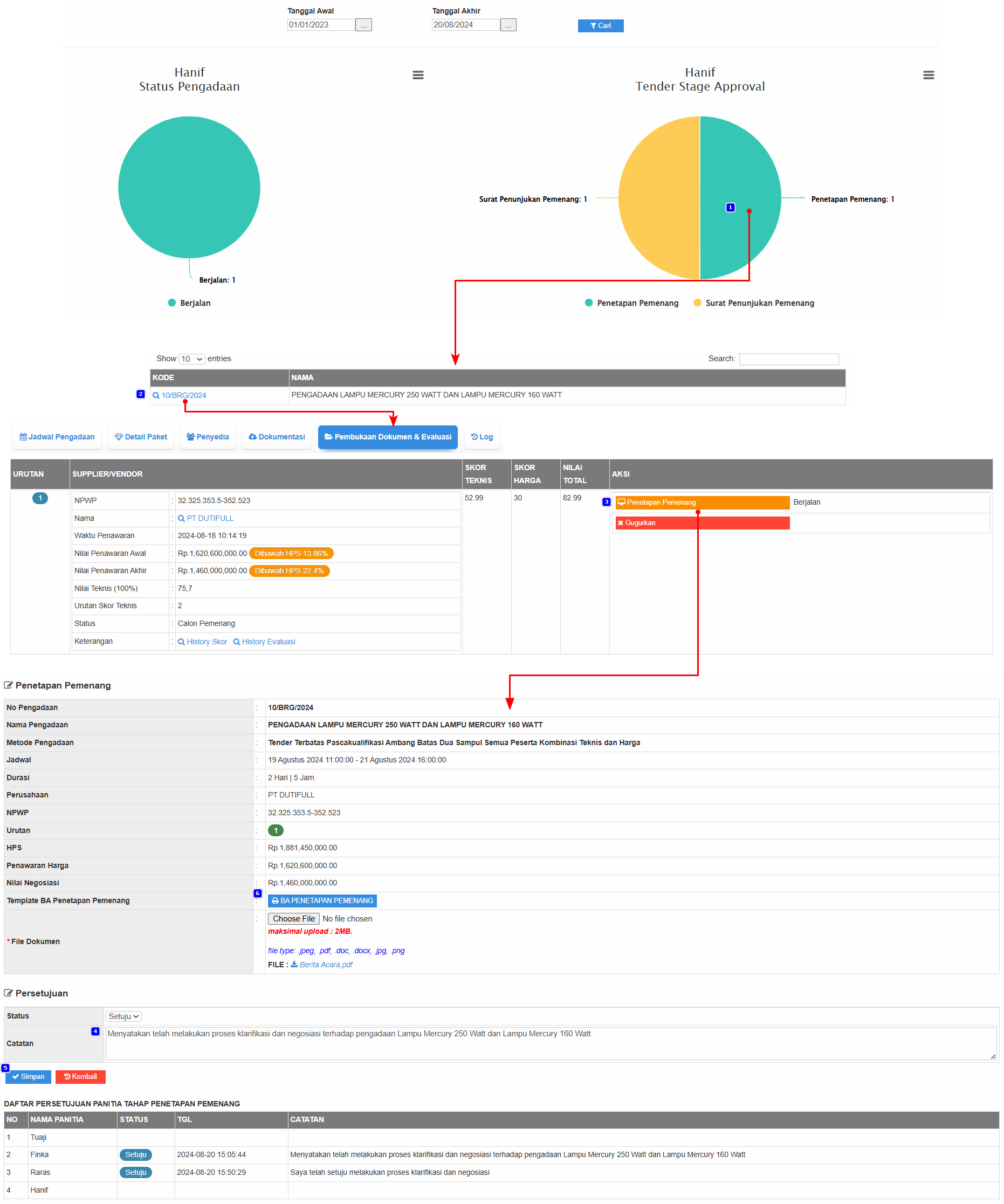
Task: Open the Dokumentasi tab
Action: pyautogui.click(x=277, y=437)
